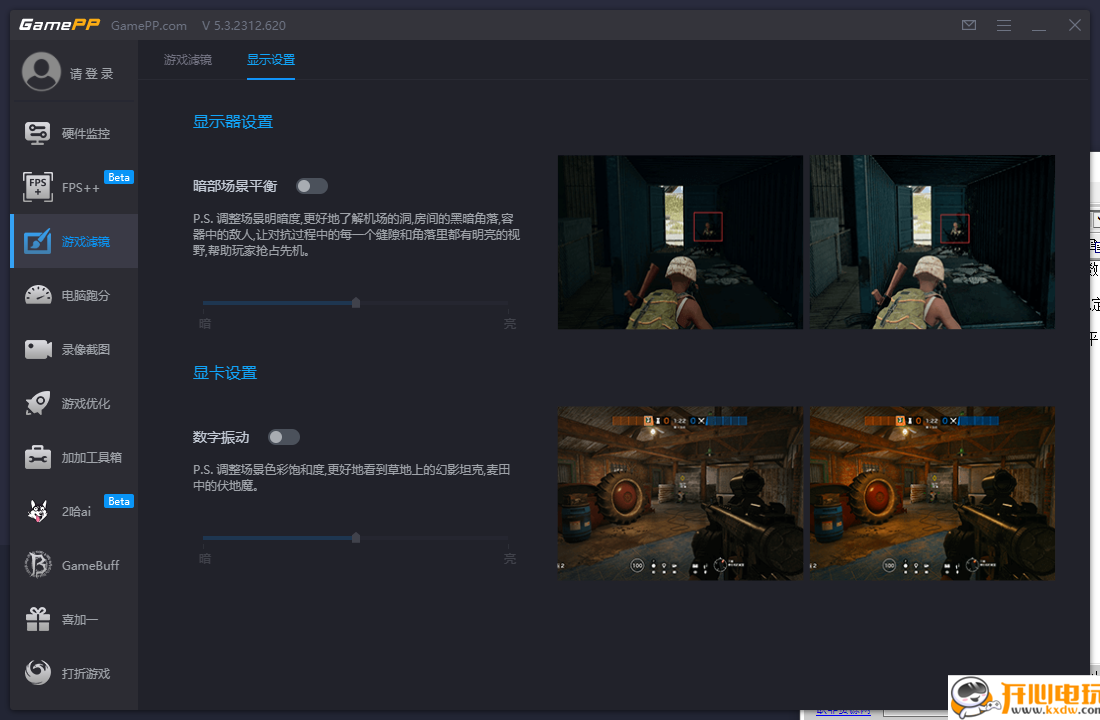1100x720 pixels.
Task: Click the user avatar icon
Action: (41, 72)
